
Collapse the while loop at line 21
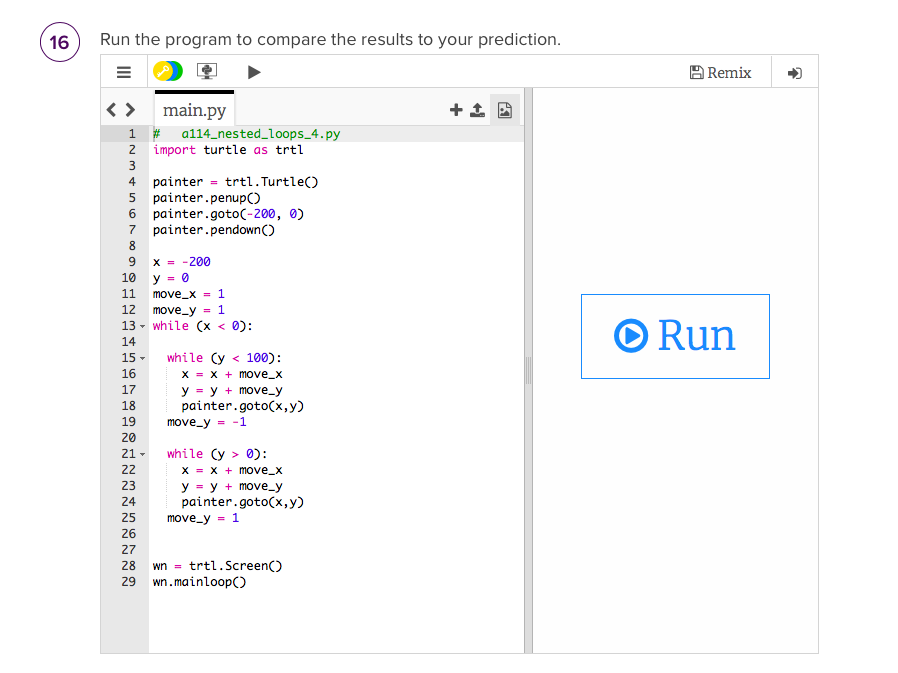point(141,454)
